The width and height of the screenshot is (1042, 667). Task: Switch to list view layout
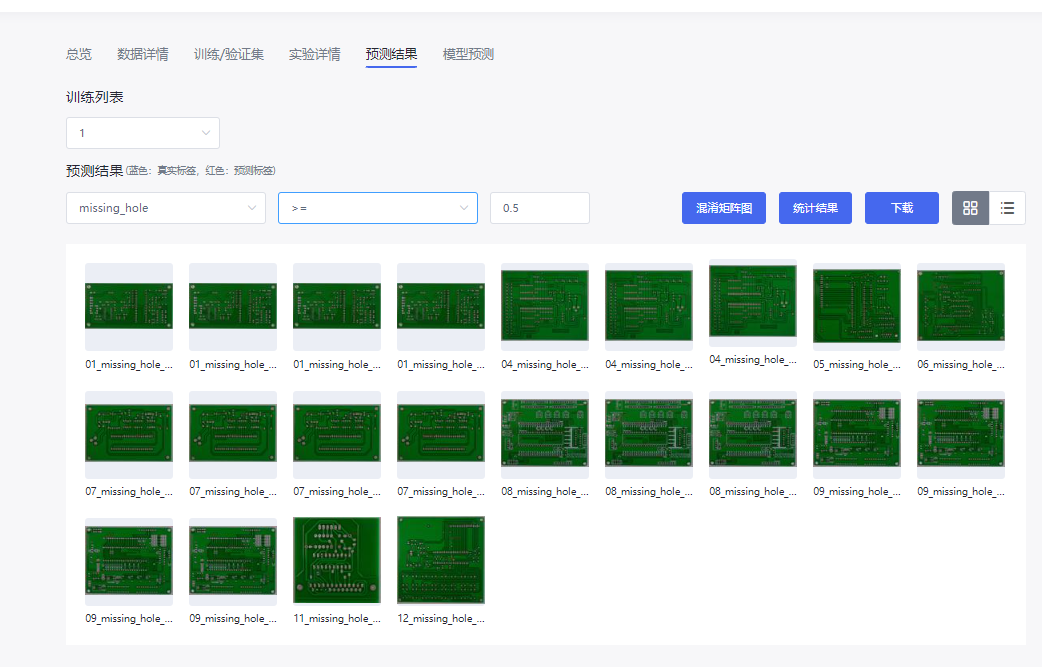1007,208
